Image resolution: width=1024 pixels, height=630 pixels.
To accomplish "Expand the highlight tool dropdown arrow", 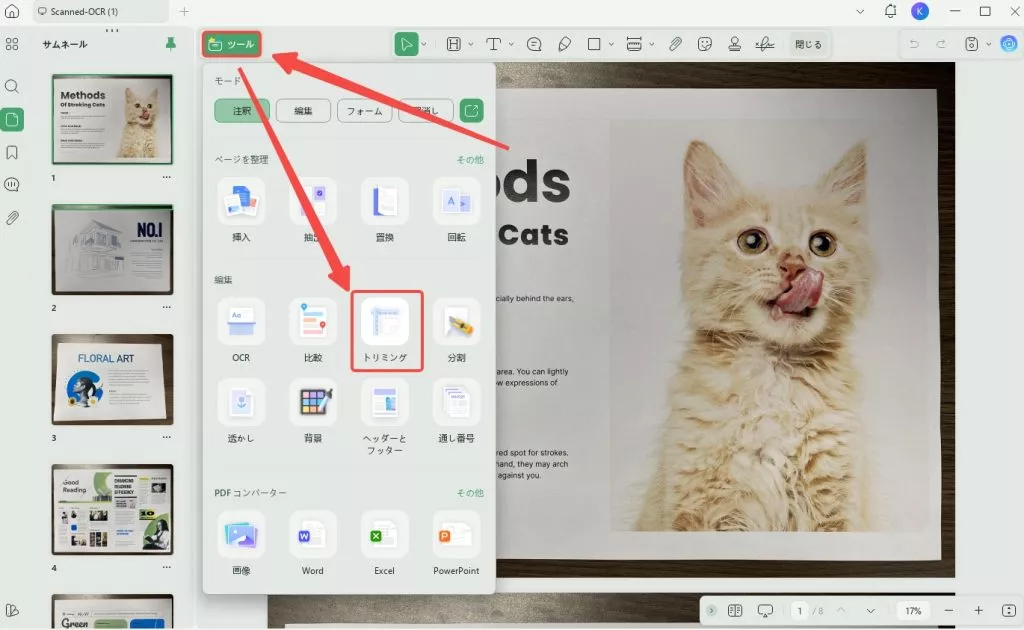I will (x=470, y=44).
